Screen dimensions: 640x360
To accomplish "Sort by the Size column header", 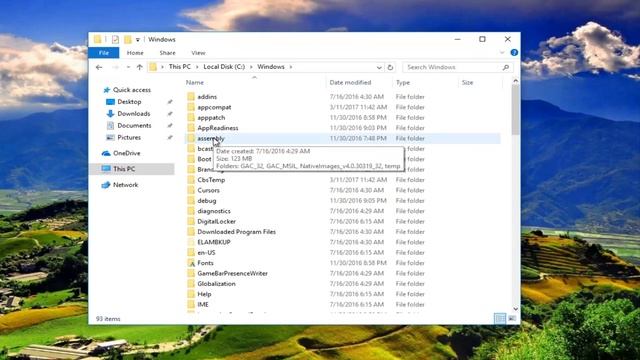I will point(467,82).
